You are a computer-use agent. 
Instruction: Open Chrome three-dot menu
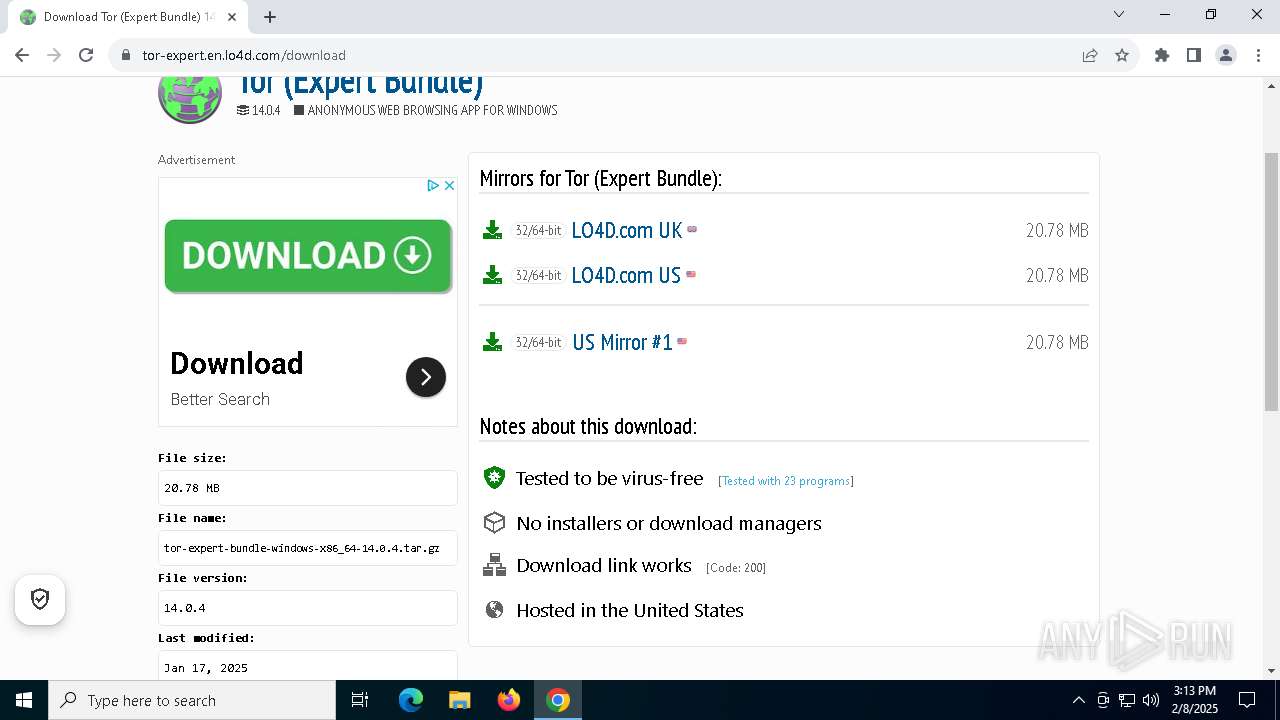tap(1257, 55)
